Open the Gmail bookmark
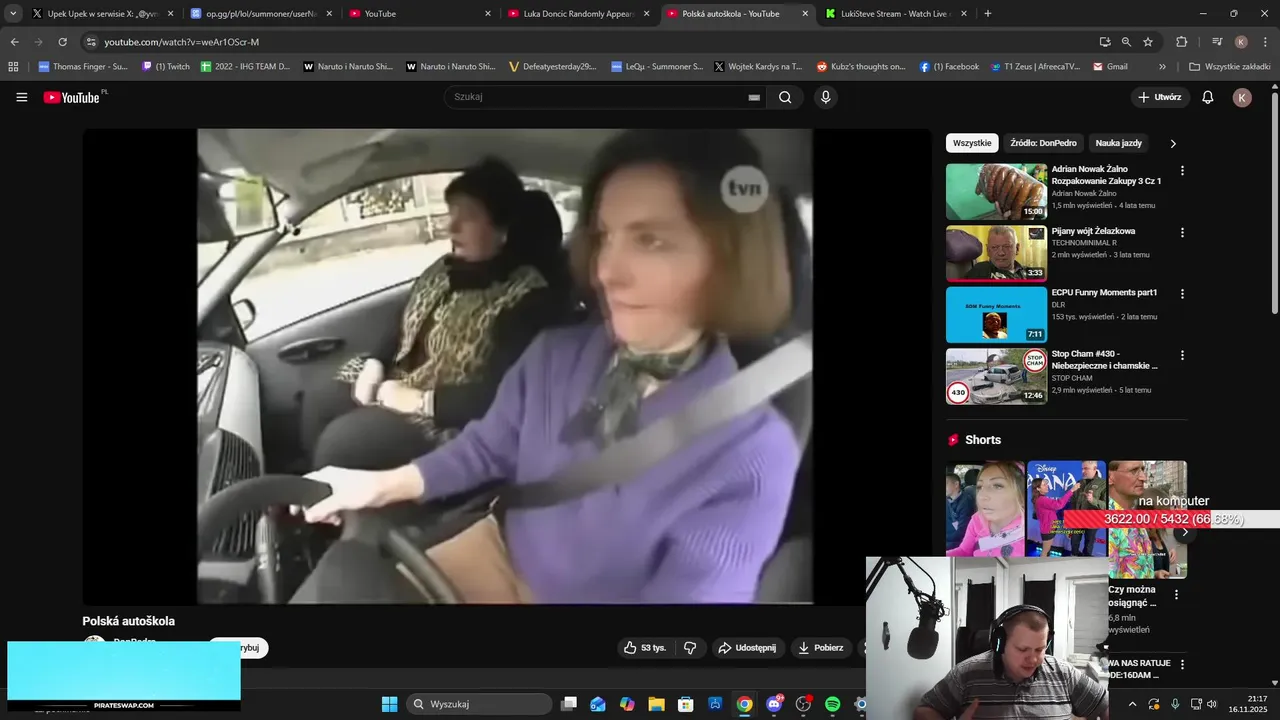 (1111, 67)
